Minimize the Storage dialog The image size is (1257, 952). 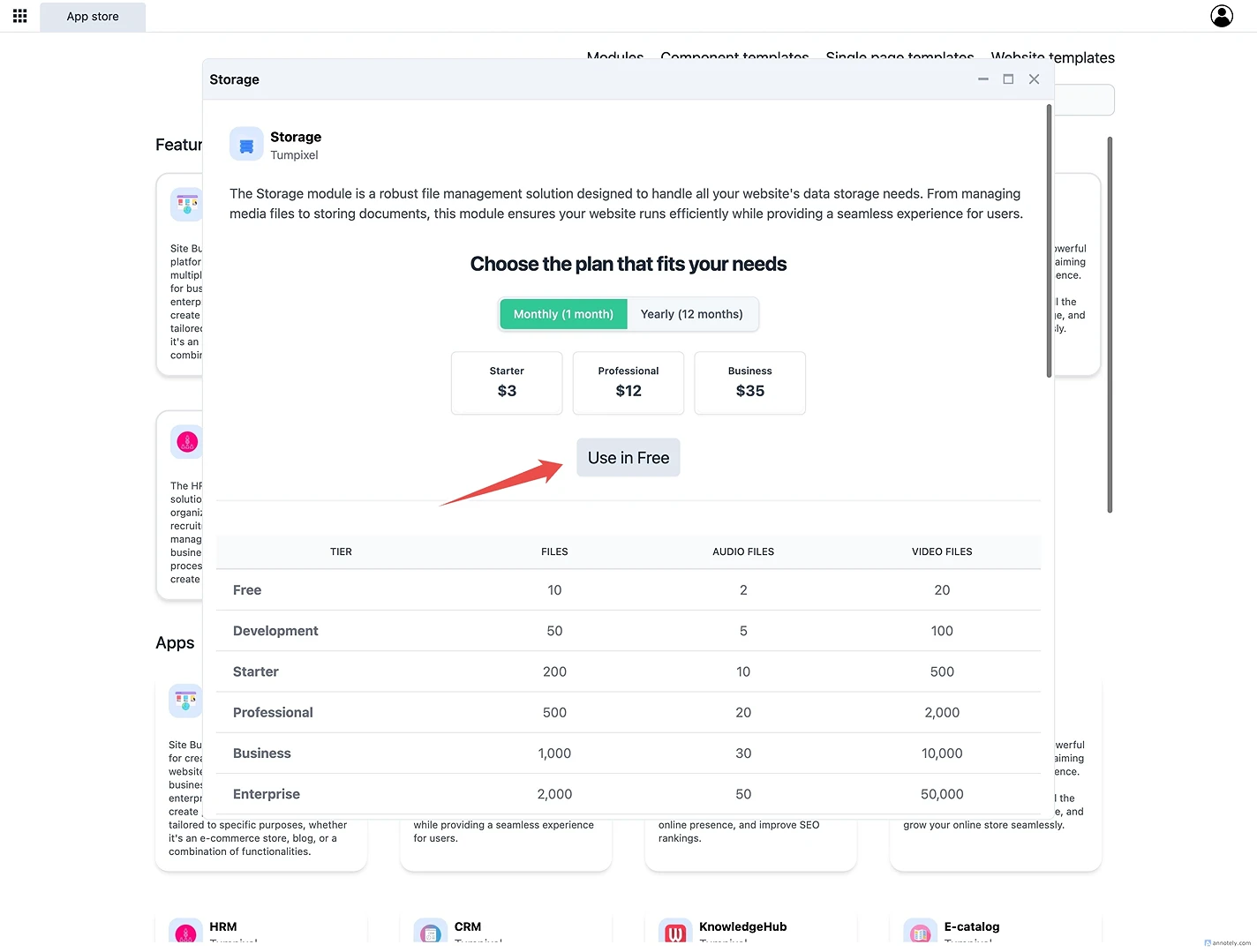click(982, 79)
